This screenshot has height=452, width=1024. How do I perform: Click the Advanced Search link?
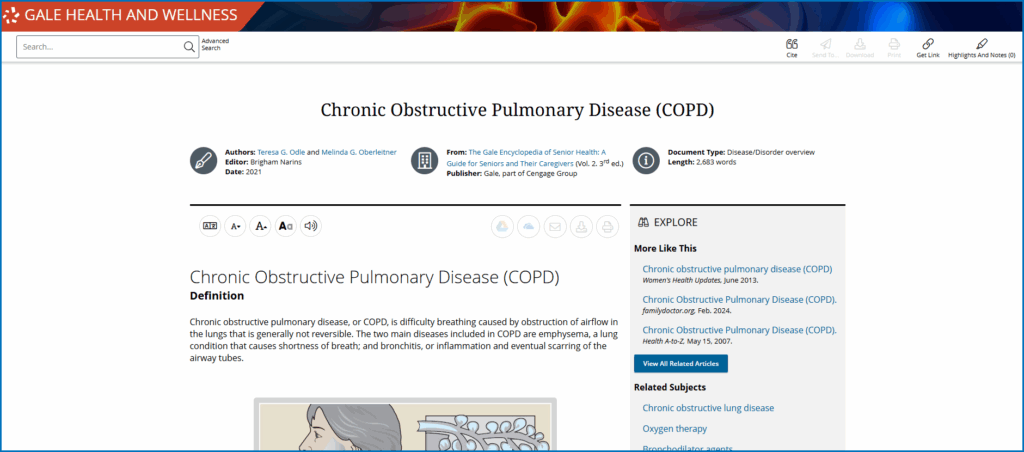(x=215, y=45)
